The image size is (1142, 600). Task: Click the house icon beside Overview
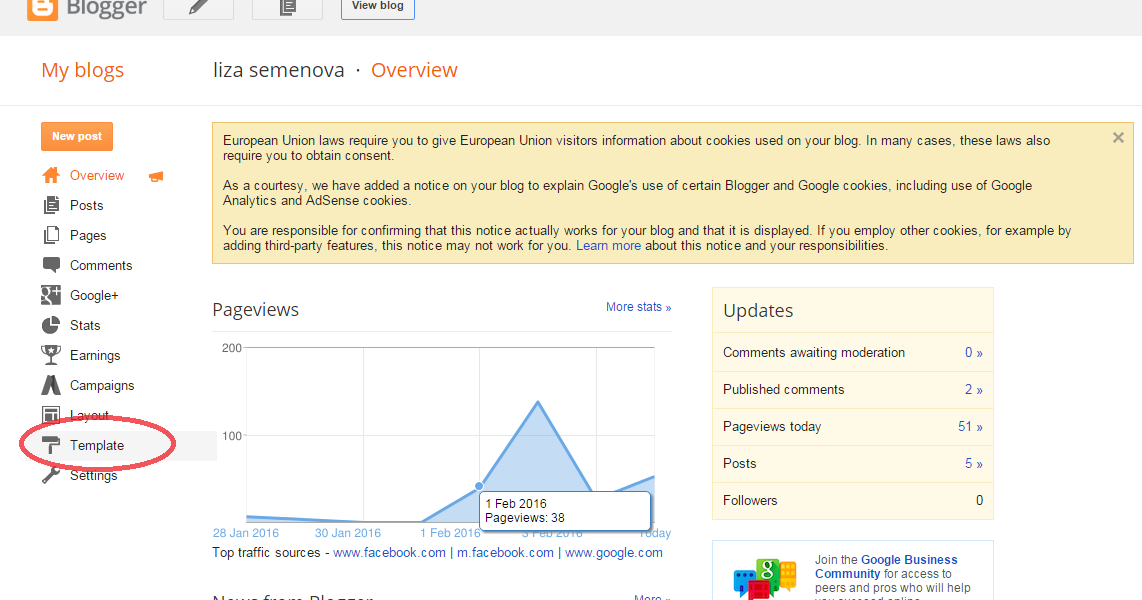[51, 175]
